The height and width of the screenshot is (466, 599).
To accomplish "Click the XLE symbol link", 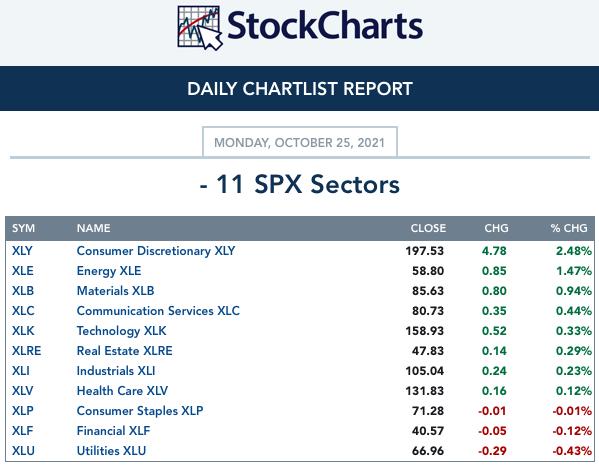I will click(x=23, y=271).
